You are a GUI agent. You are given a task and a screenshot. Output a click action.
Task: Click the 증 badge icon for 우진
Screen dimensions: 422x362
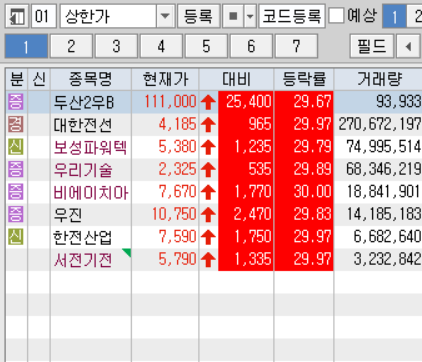[16, 214]
